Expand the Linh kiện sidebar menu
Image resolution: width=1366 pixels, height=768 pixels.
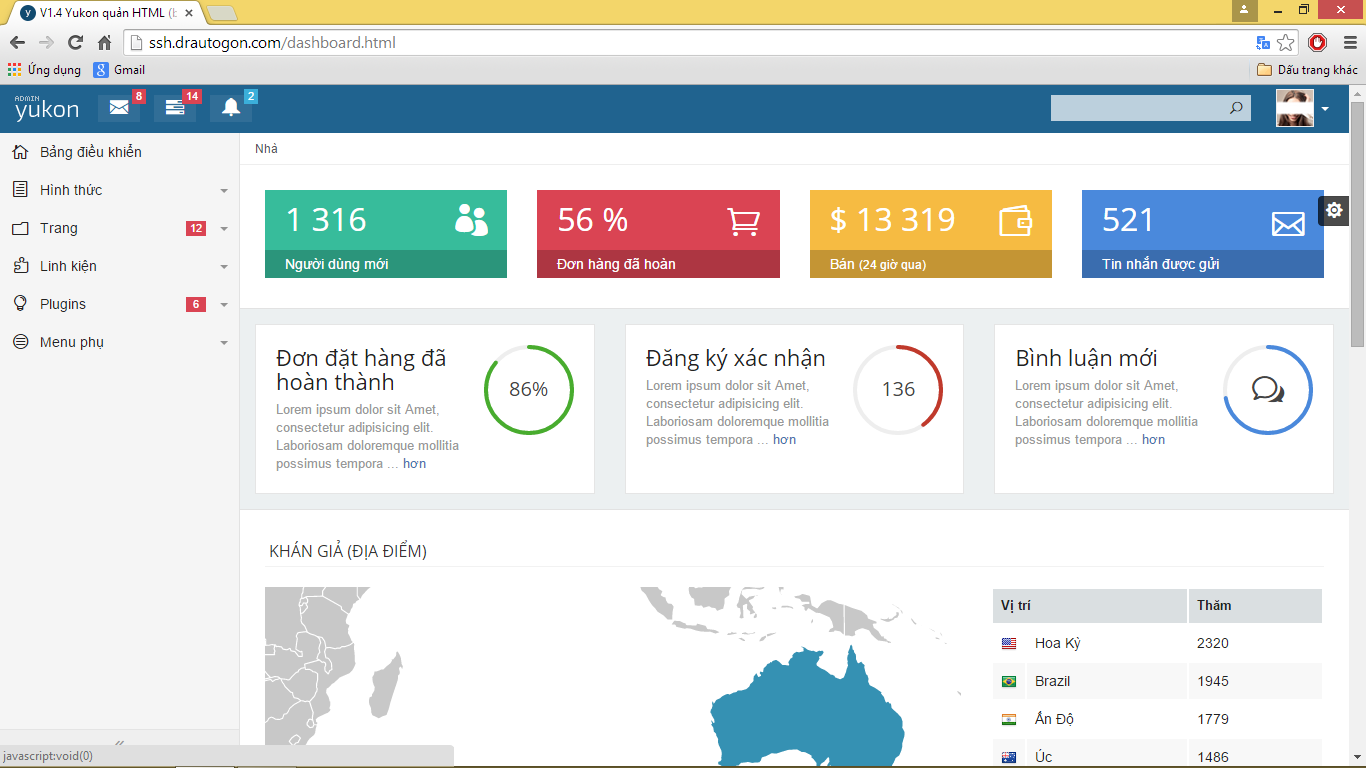68,266
